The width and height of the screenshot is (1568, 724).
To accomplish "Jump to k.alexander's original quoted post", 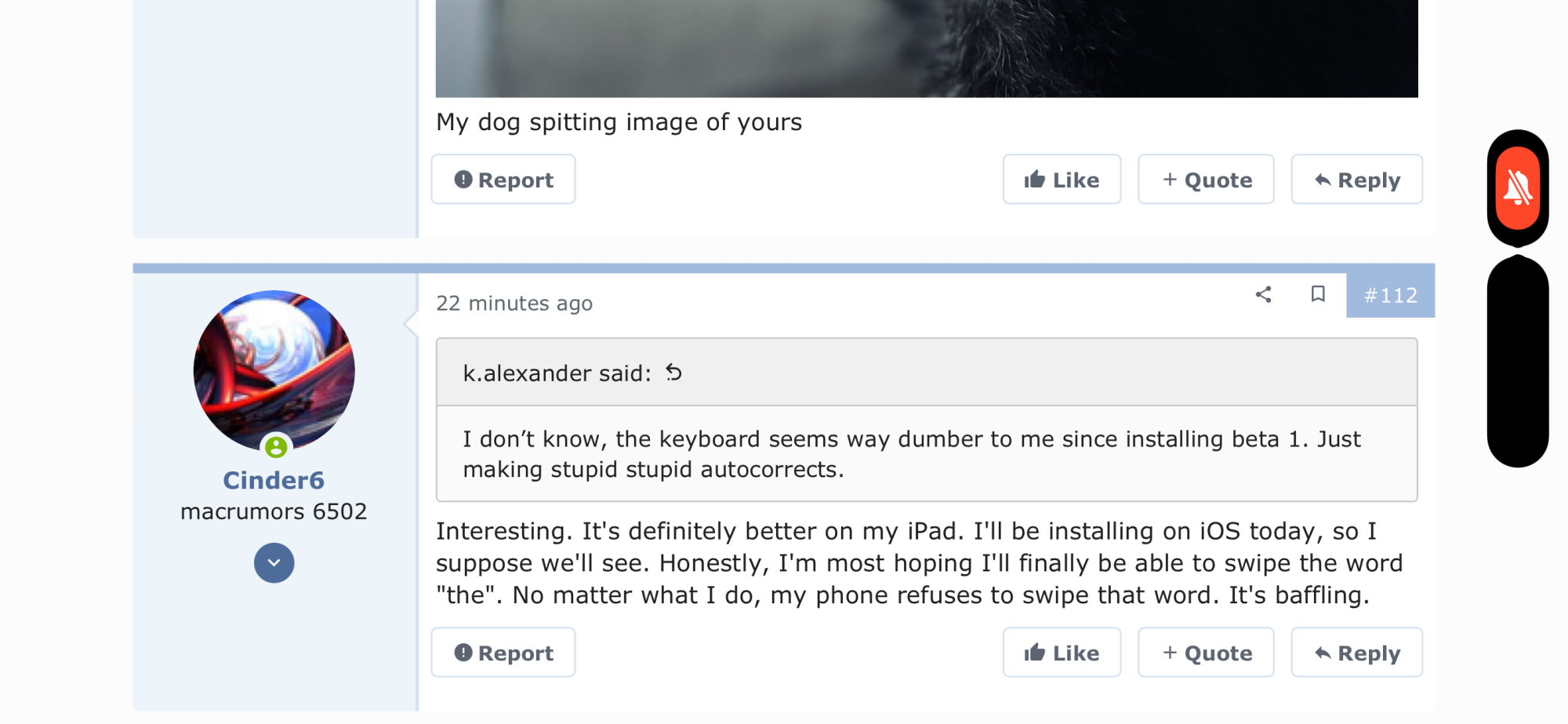I will [x=673, y=373].
